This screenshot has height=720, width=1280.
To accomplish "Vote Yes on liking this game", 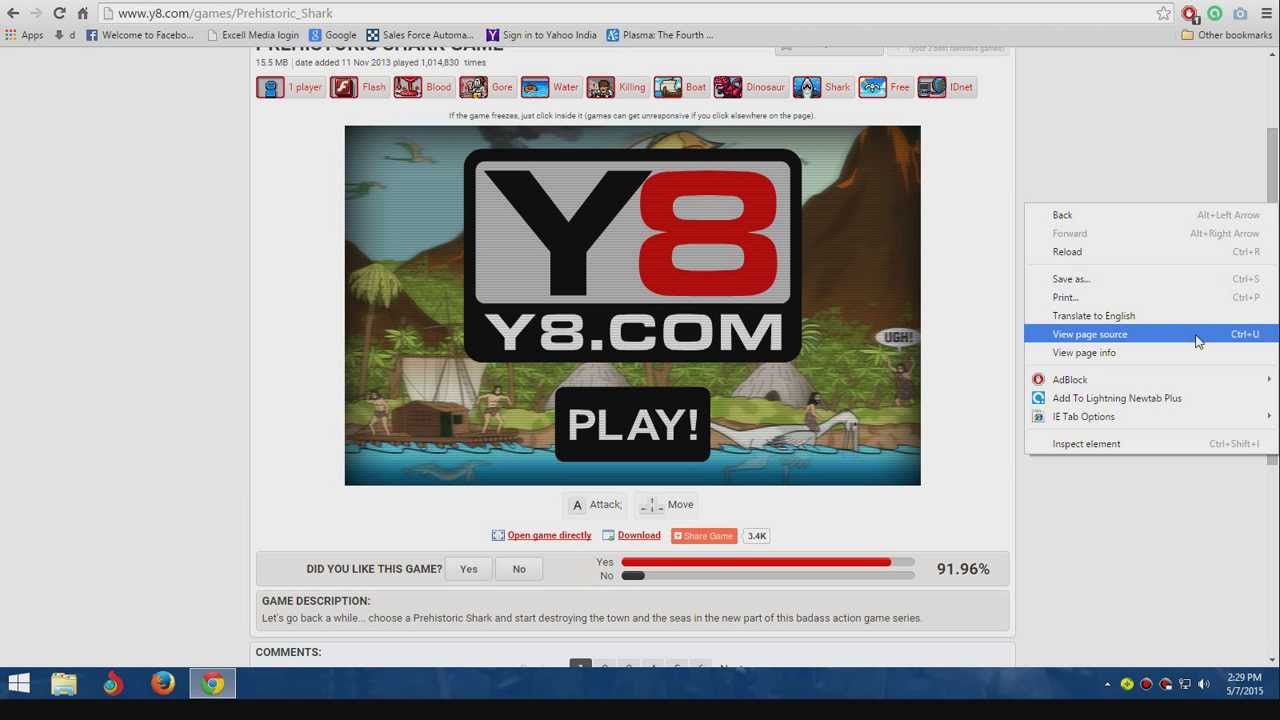I will tap(468, 569).
